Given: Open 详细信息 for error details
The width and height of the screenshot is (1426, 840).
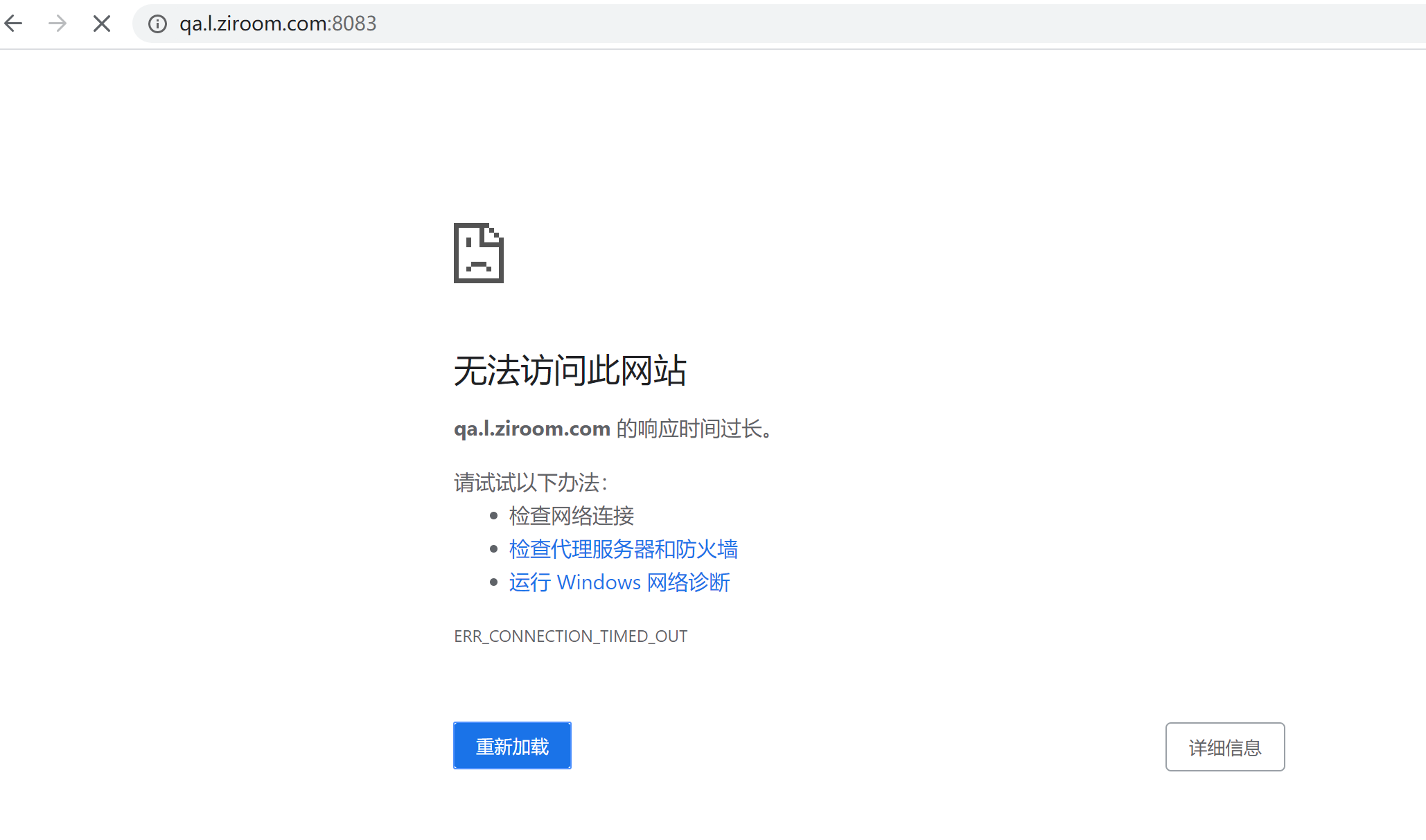Looking at the screenshot, I should click(x=1225, y=747).
